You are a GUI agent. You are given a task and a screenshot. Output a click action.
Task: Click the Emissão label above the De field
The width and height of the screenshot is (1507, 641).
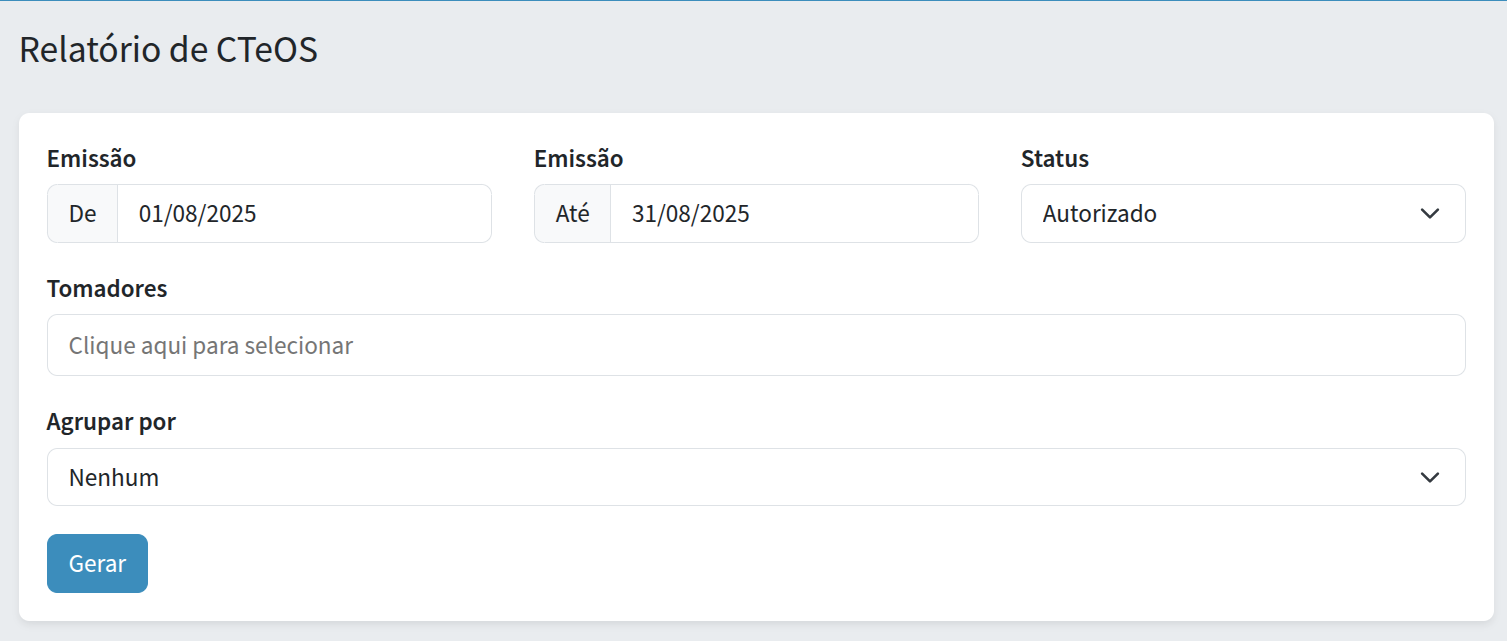click(x=91, y=158)
